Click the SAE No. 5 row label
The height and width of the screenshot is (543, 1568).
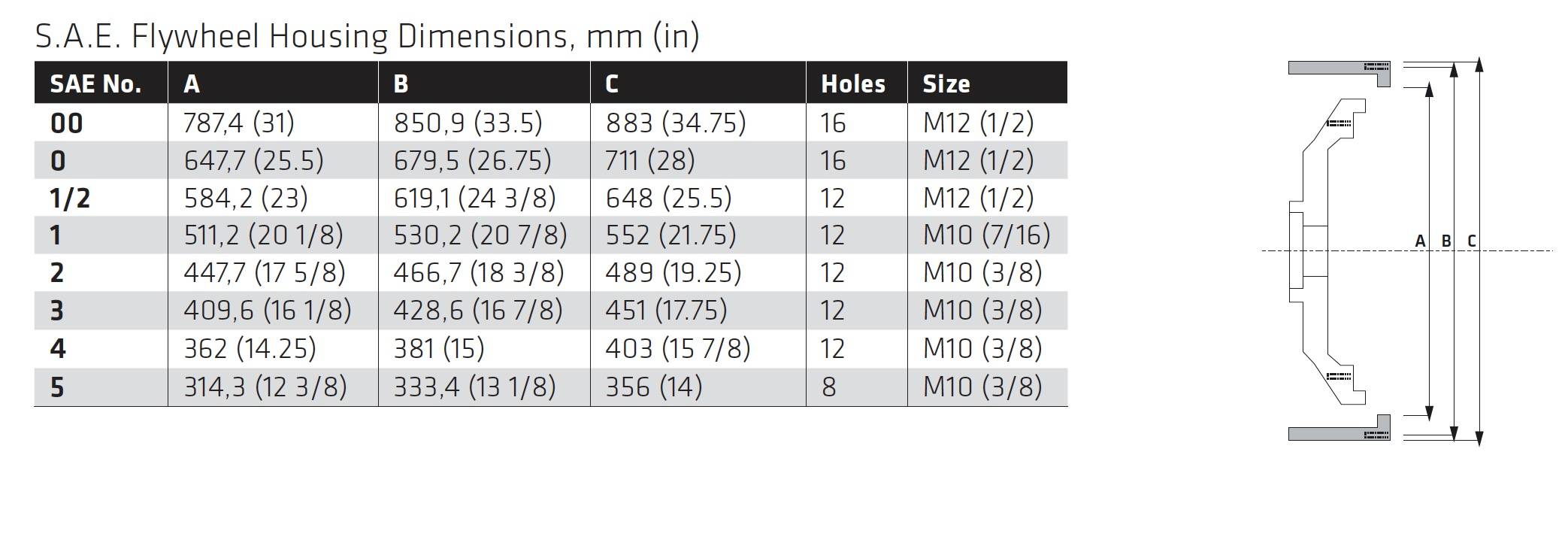57,388
